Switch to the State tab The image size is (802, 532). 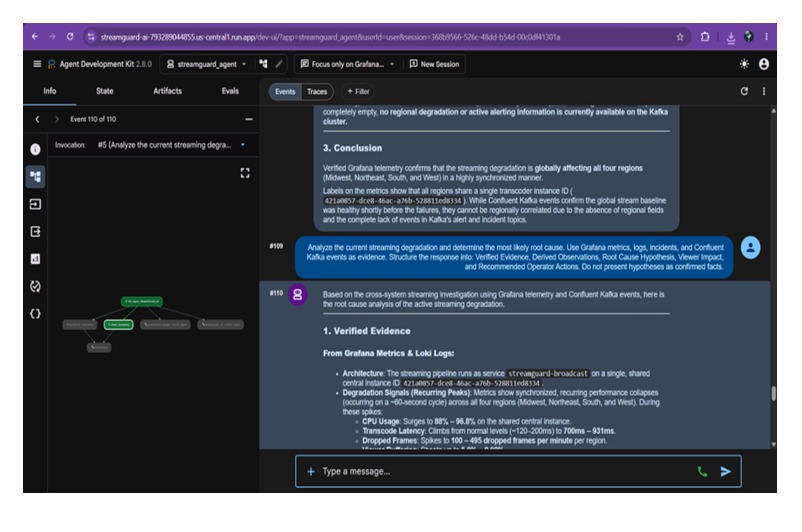tap(104, 91)
